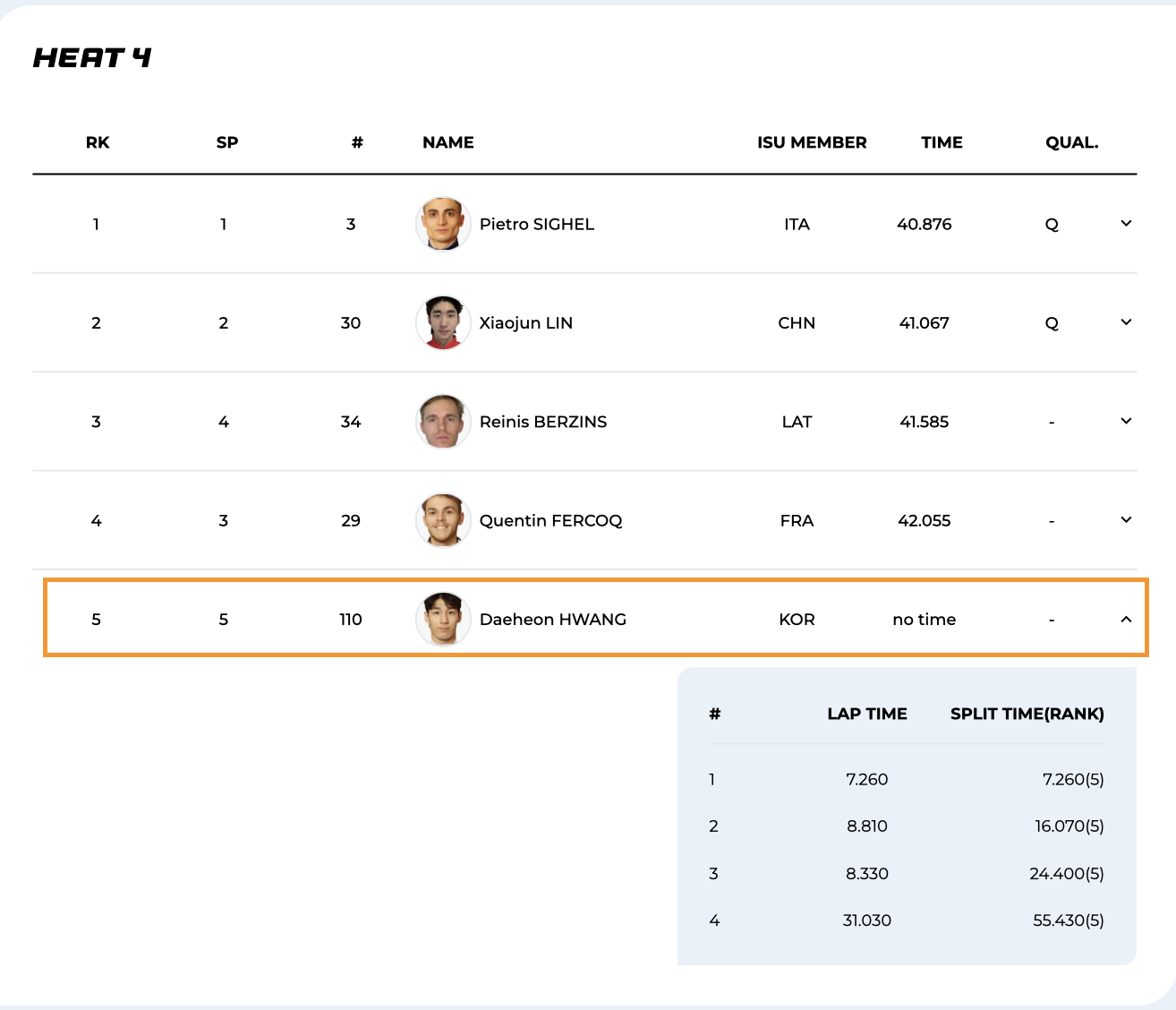Expand Xiaojun LIN's row chevron
1176x1010 pixels.
click(1126, 322)
